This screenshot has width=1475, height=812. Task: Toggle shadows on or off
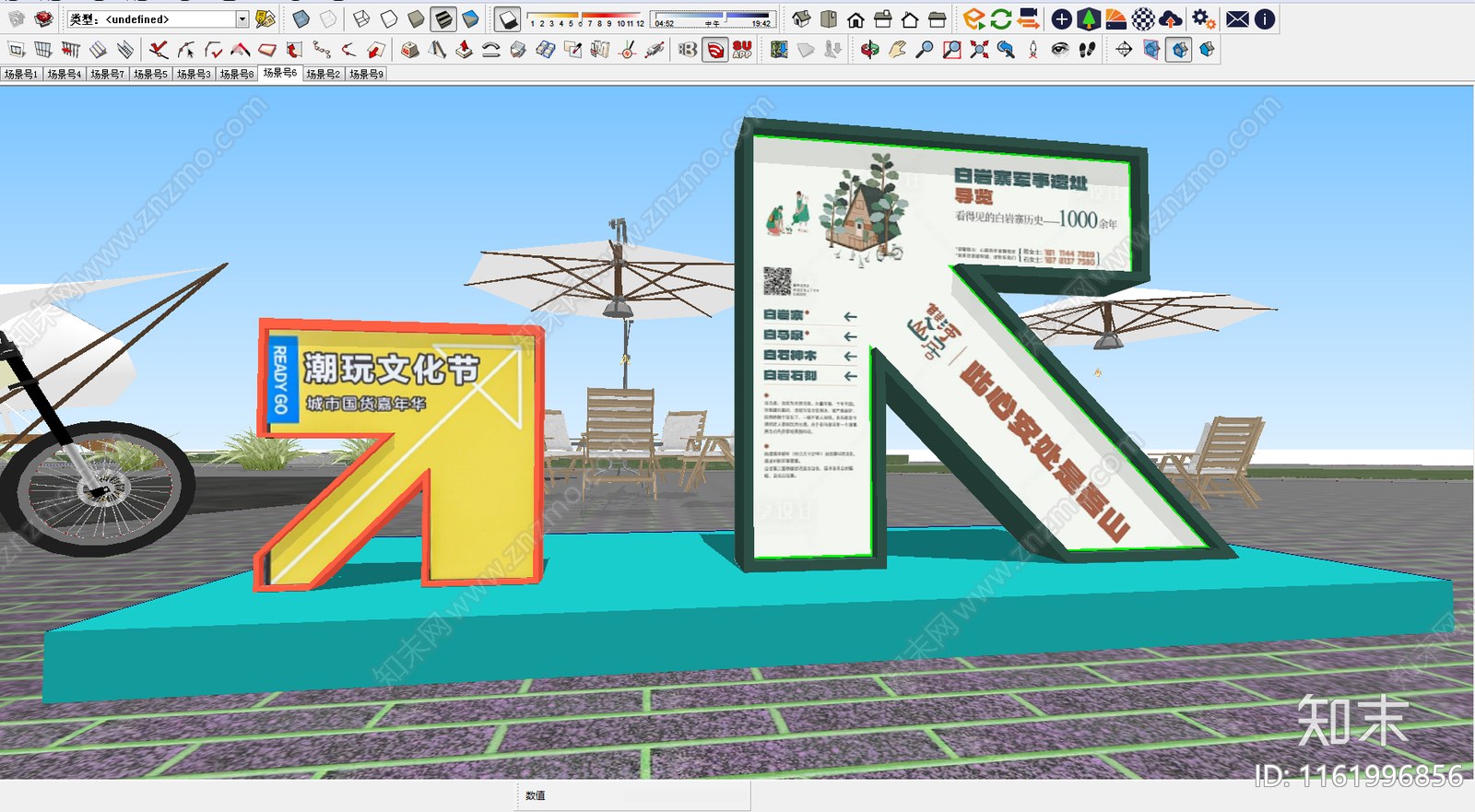(507, 18)
